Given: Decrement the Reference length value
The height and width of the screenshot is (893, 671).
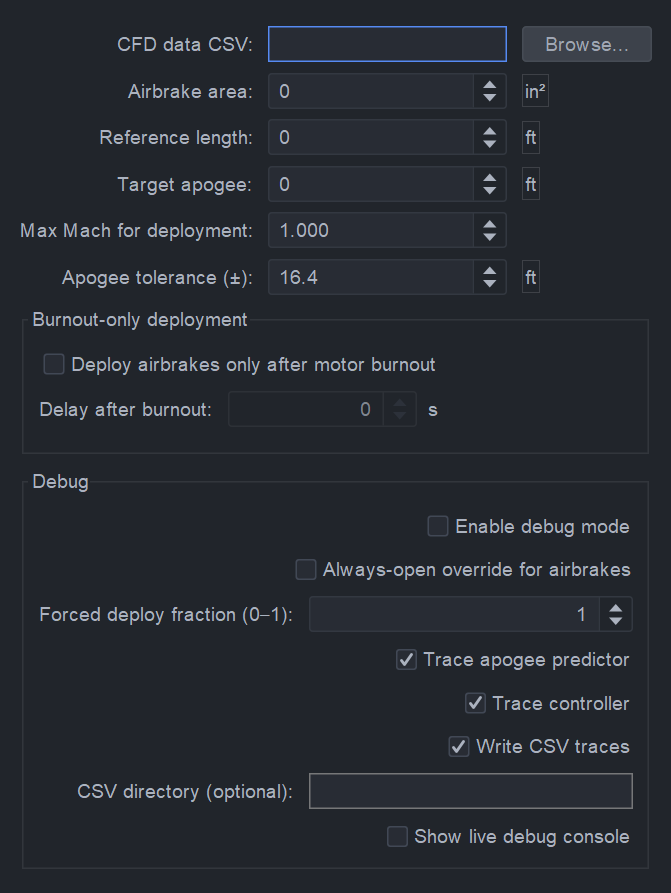Looking at the screenshot, I should 489,143.
